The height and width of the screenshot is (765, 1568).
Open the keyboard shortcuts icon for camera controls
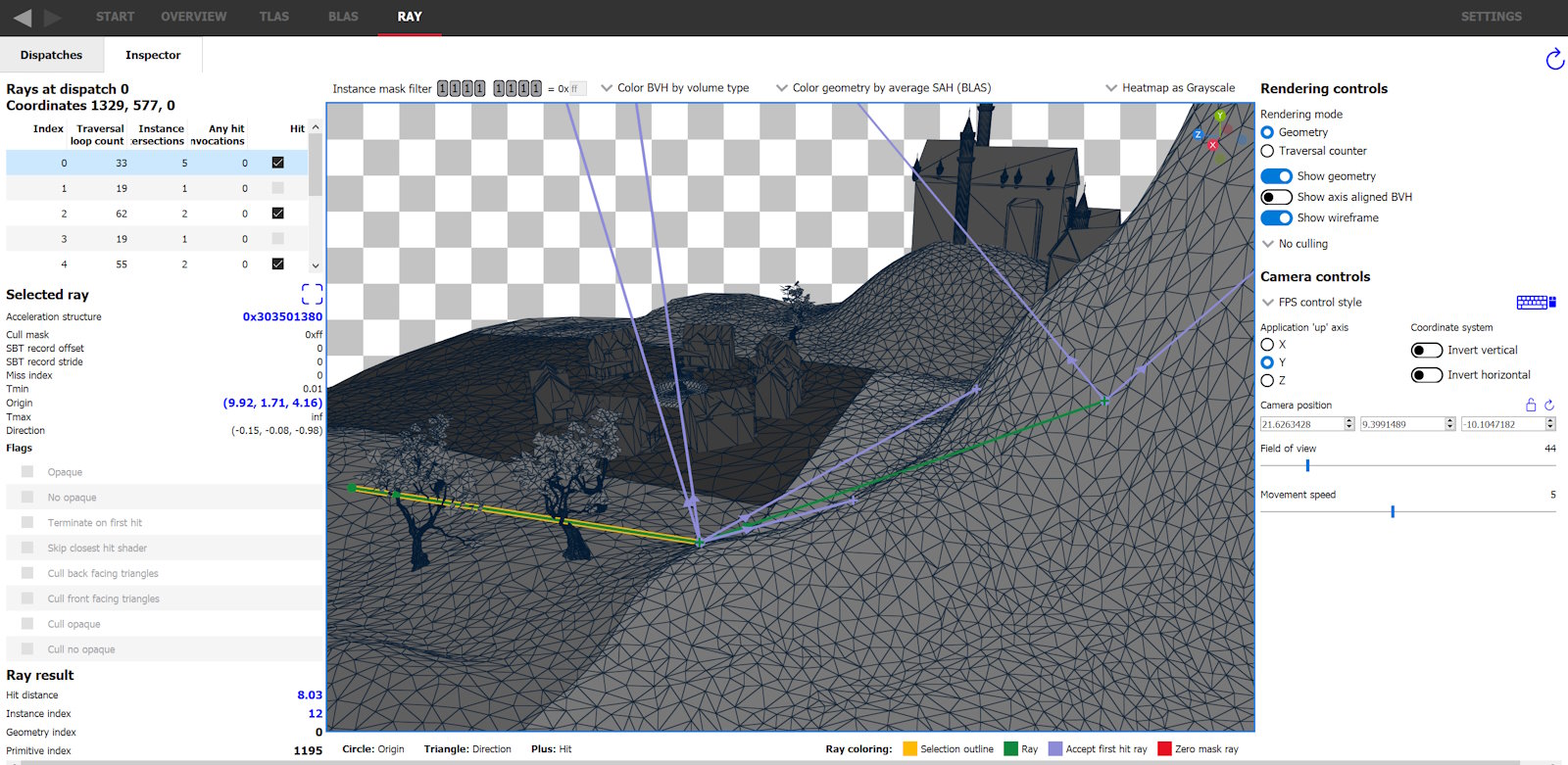pos(1535,303)
